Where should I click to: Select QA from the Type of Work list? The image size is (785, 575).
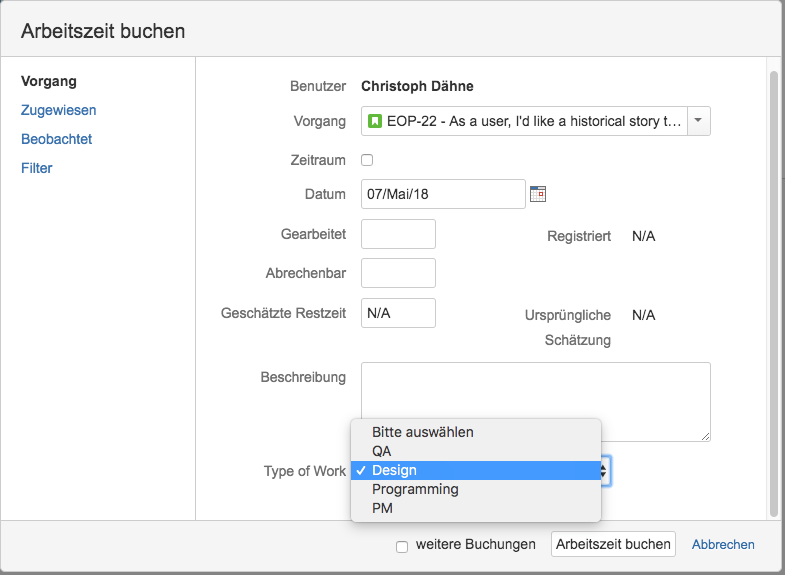tap(476, 451)
